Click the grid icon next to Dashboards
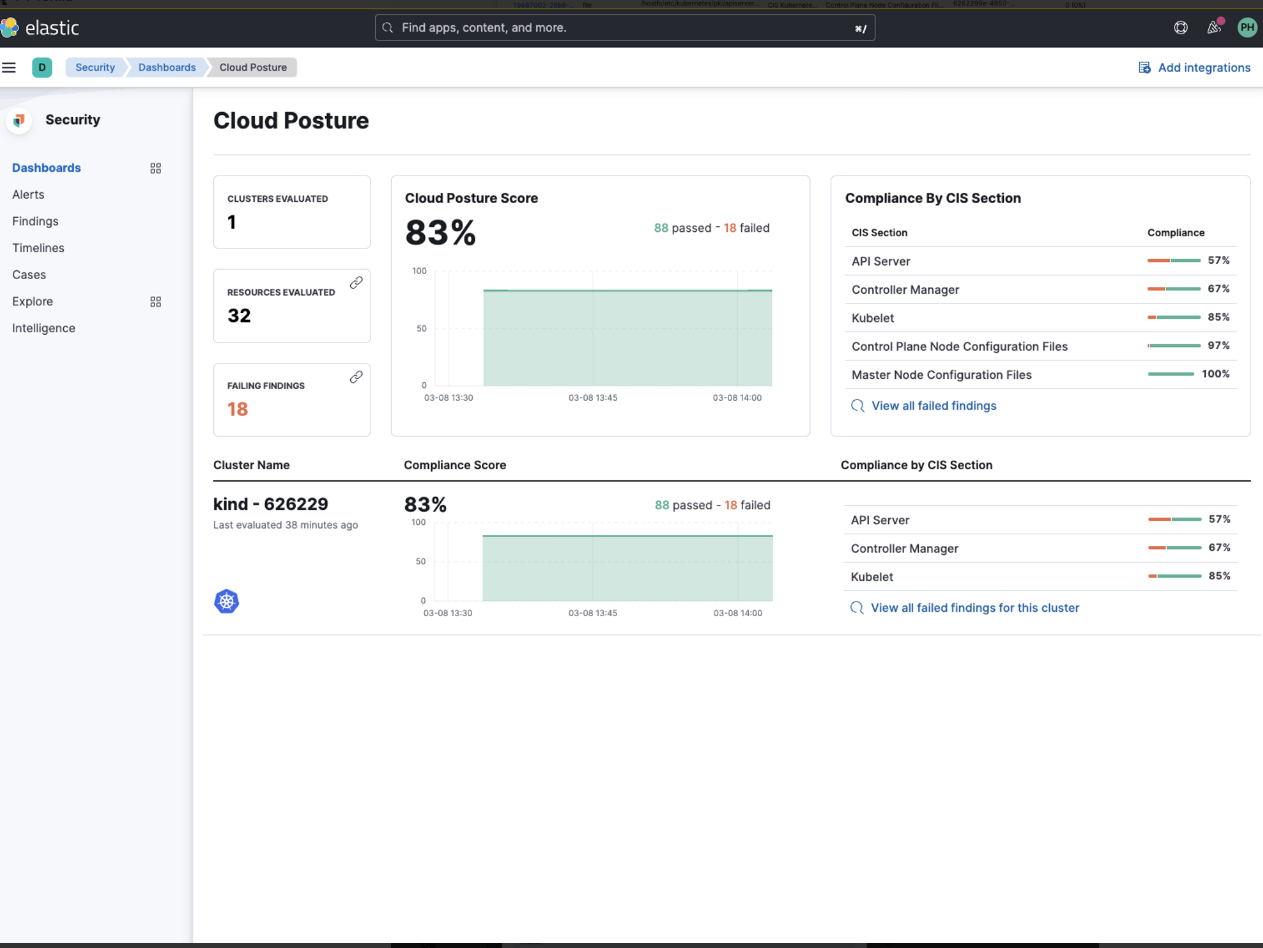 click(x=155, y=168)
